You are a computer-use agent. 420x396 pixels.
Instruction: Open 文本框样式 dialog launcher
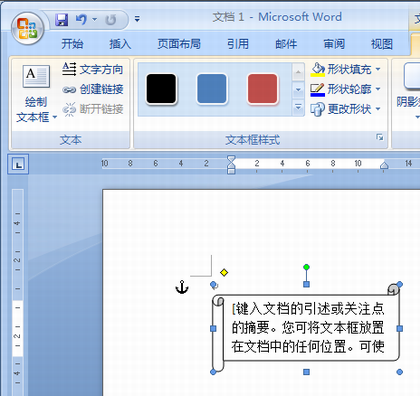click(380, 137)
